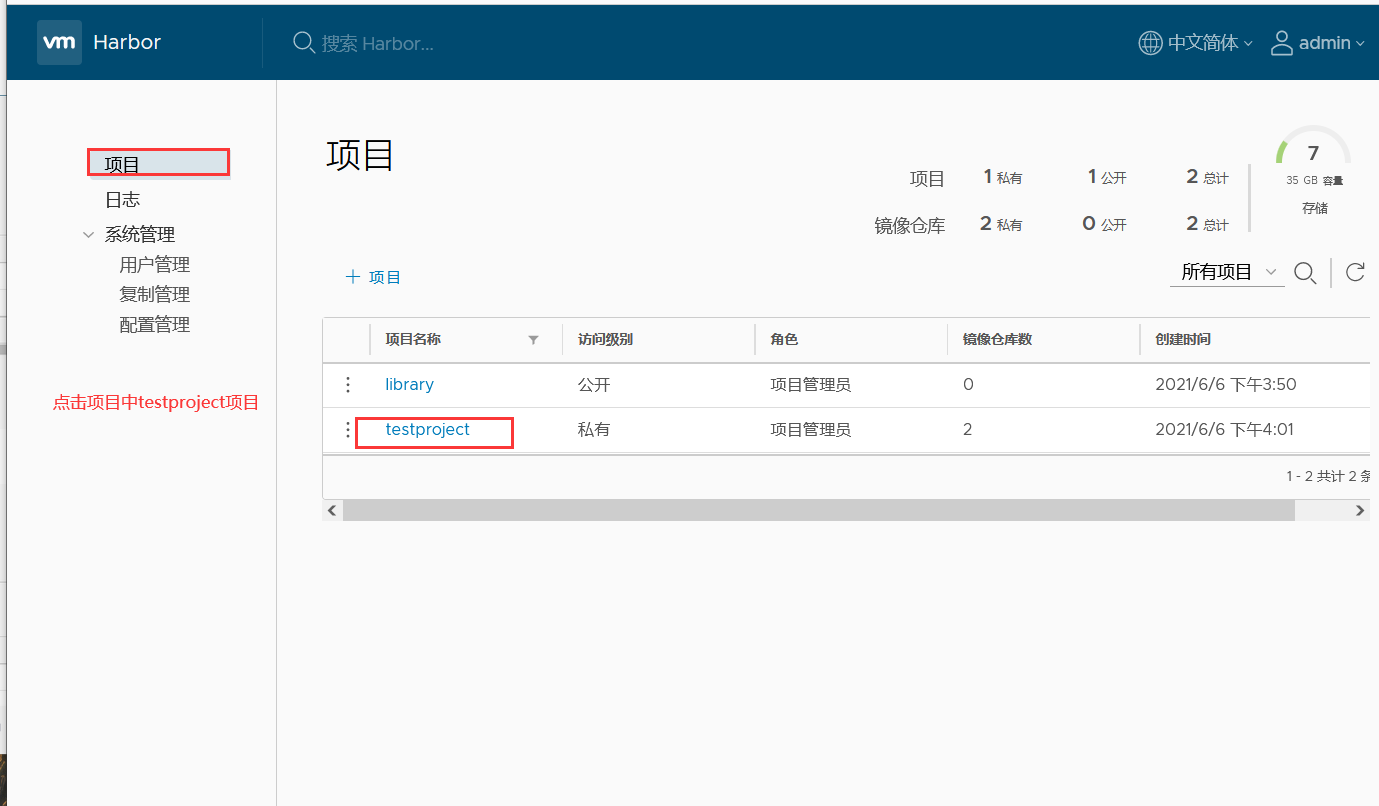This screenshot has height=806, width=1379.
Task: Open the 项目名称 column filter
Action: 533,339
